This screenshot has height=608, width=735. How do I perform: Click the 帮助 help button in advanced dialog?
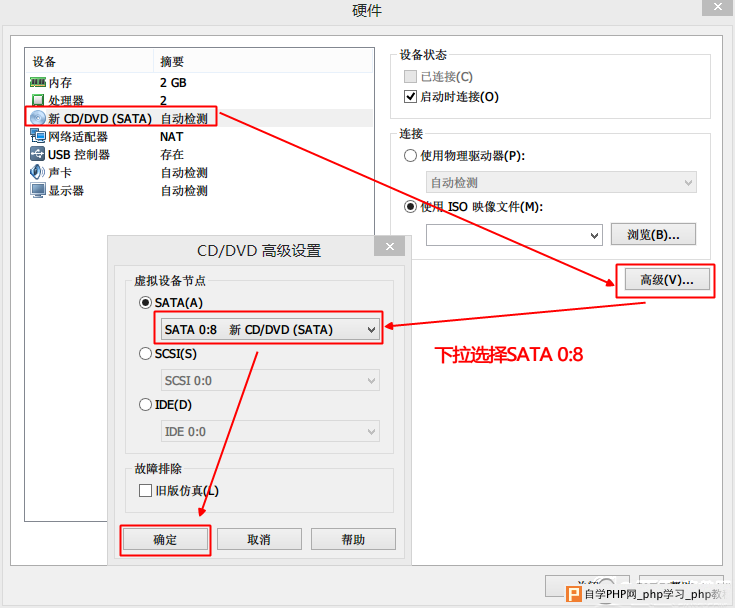(x=353, y=540)
